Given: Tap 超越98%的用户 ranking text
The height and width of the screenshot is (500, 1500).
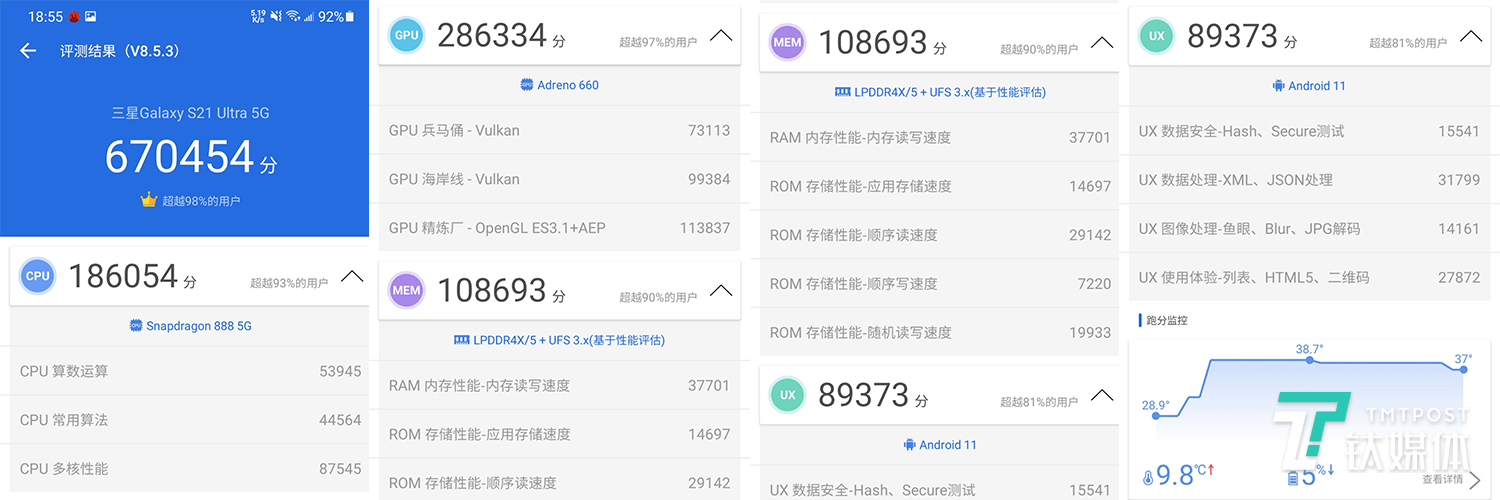Looking at the screenshot, I should click(x=200, y=201).
